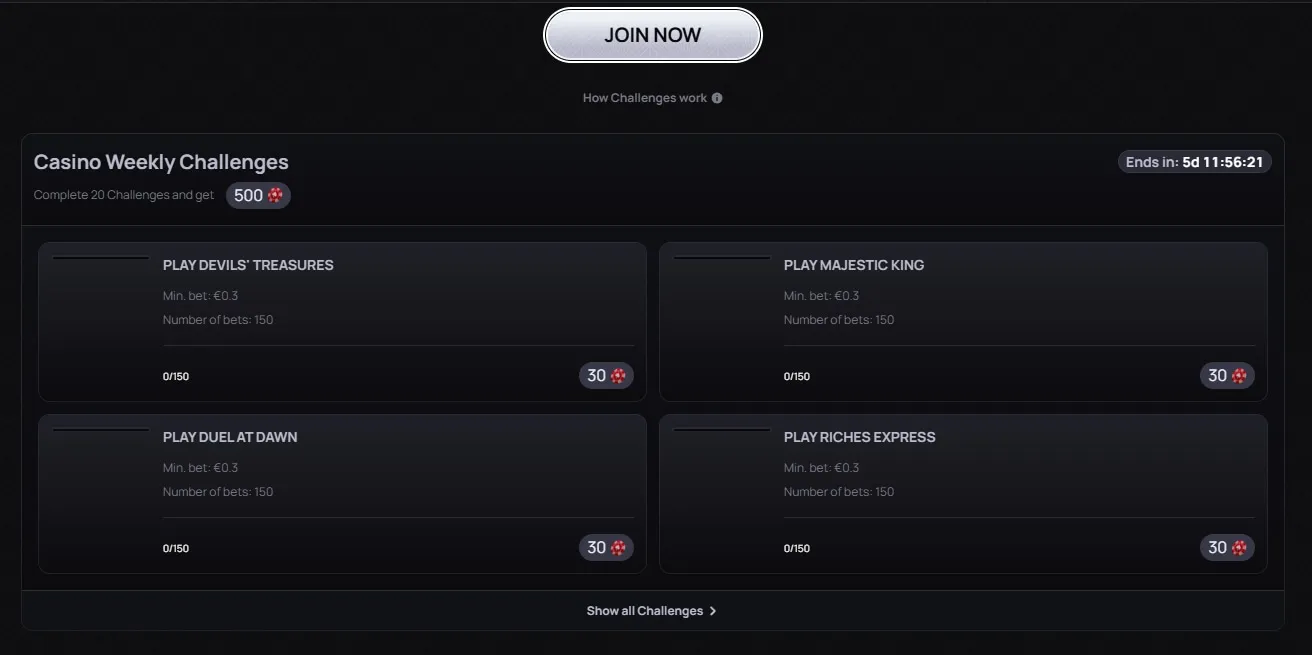This screenshot has width=1312, height=655.
Task: Click the 30 chip badge for Devils' Treasures
Action: (606, 375)
